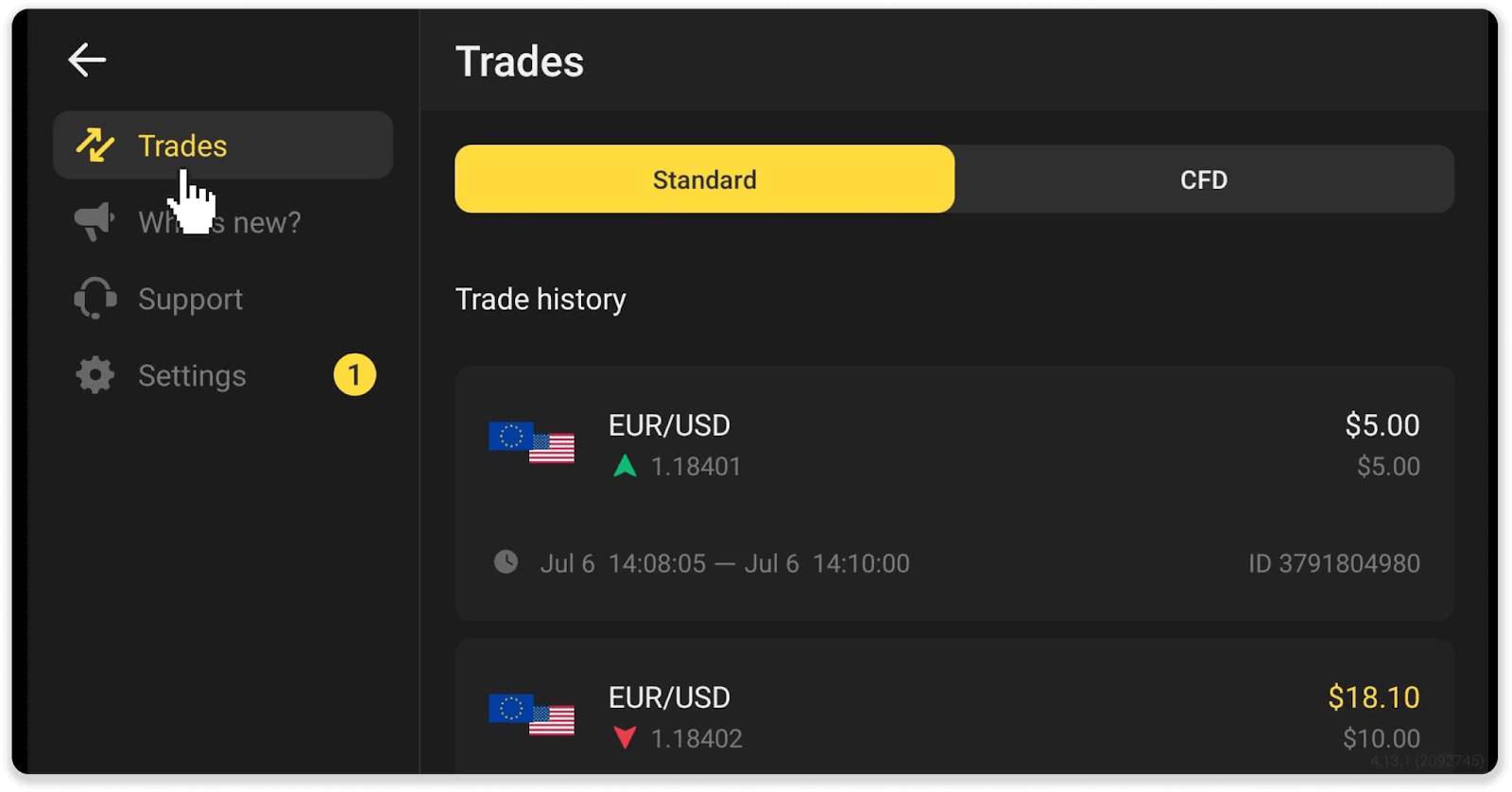Click the megaphone icon for What's new

point(93,221)
